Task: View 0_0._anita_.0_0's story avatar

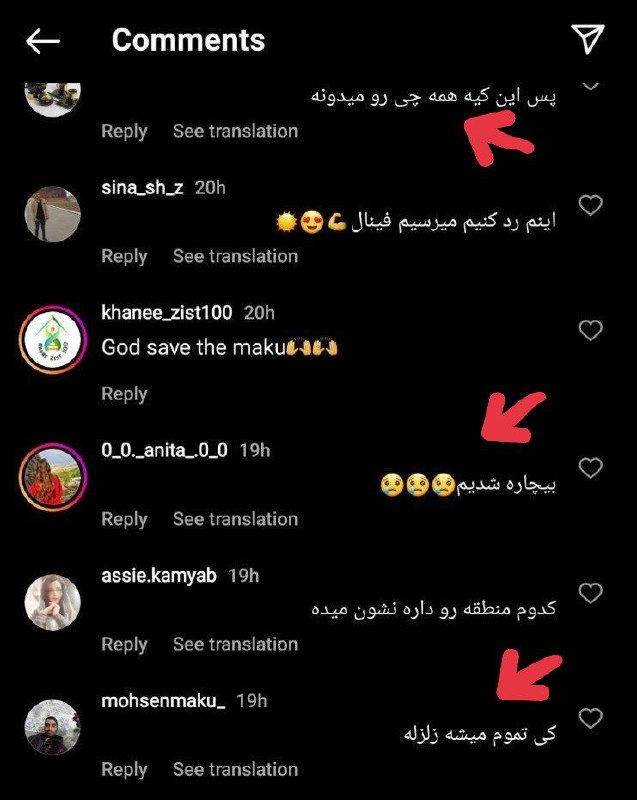Action: click(53, 478)
